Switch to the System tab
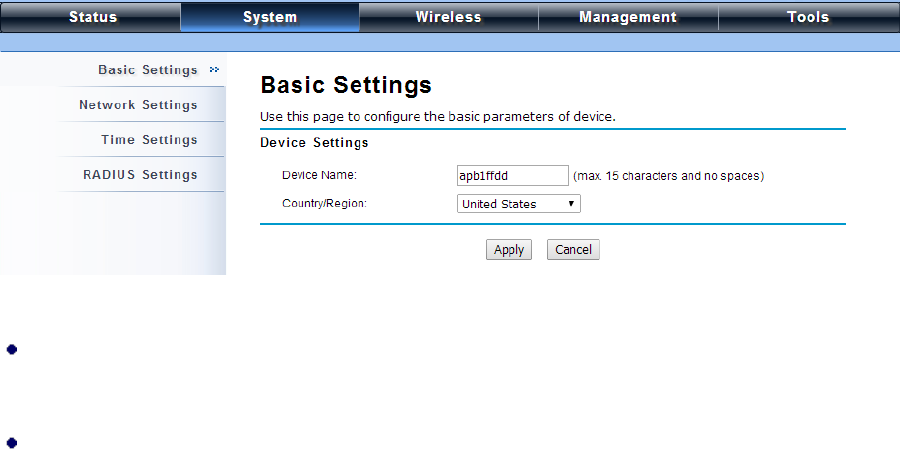The image size is (900, 450). (270, 17)
